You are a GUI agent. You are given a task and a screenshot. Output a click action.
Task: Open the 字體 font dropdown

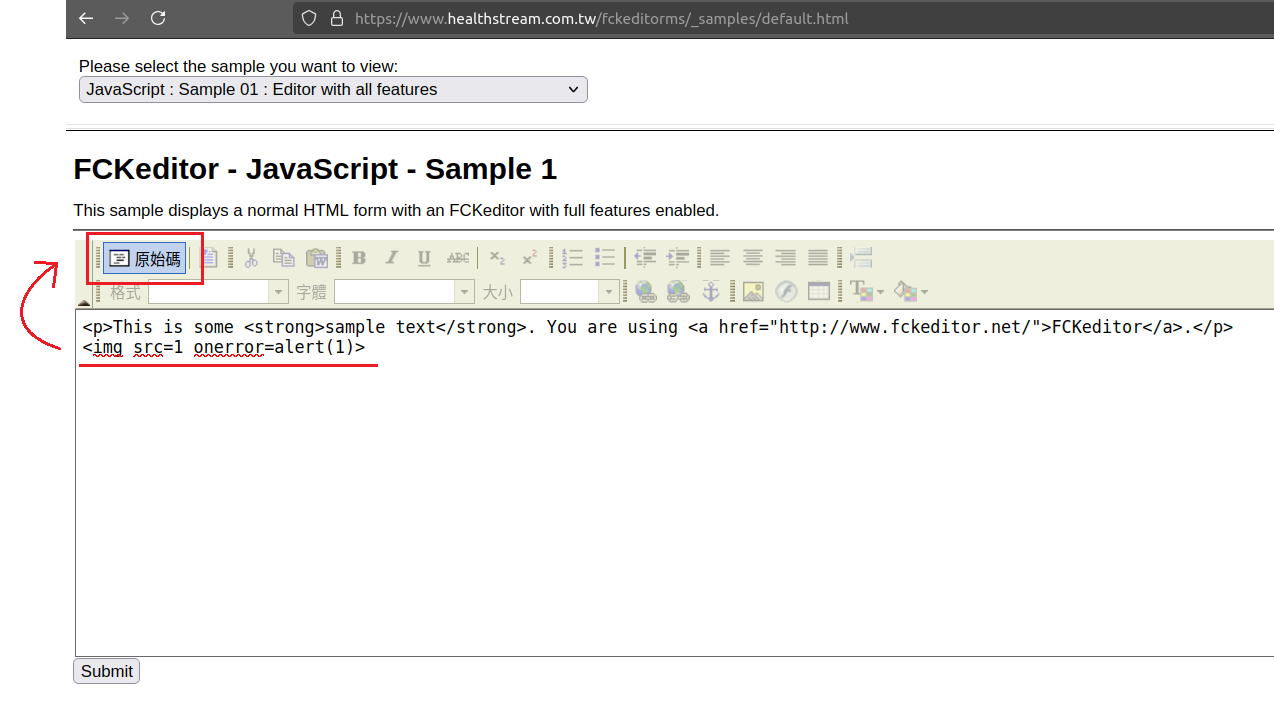404,291
